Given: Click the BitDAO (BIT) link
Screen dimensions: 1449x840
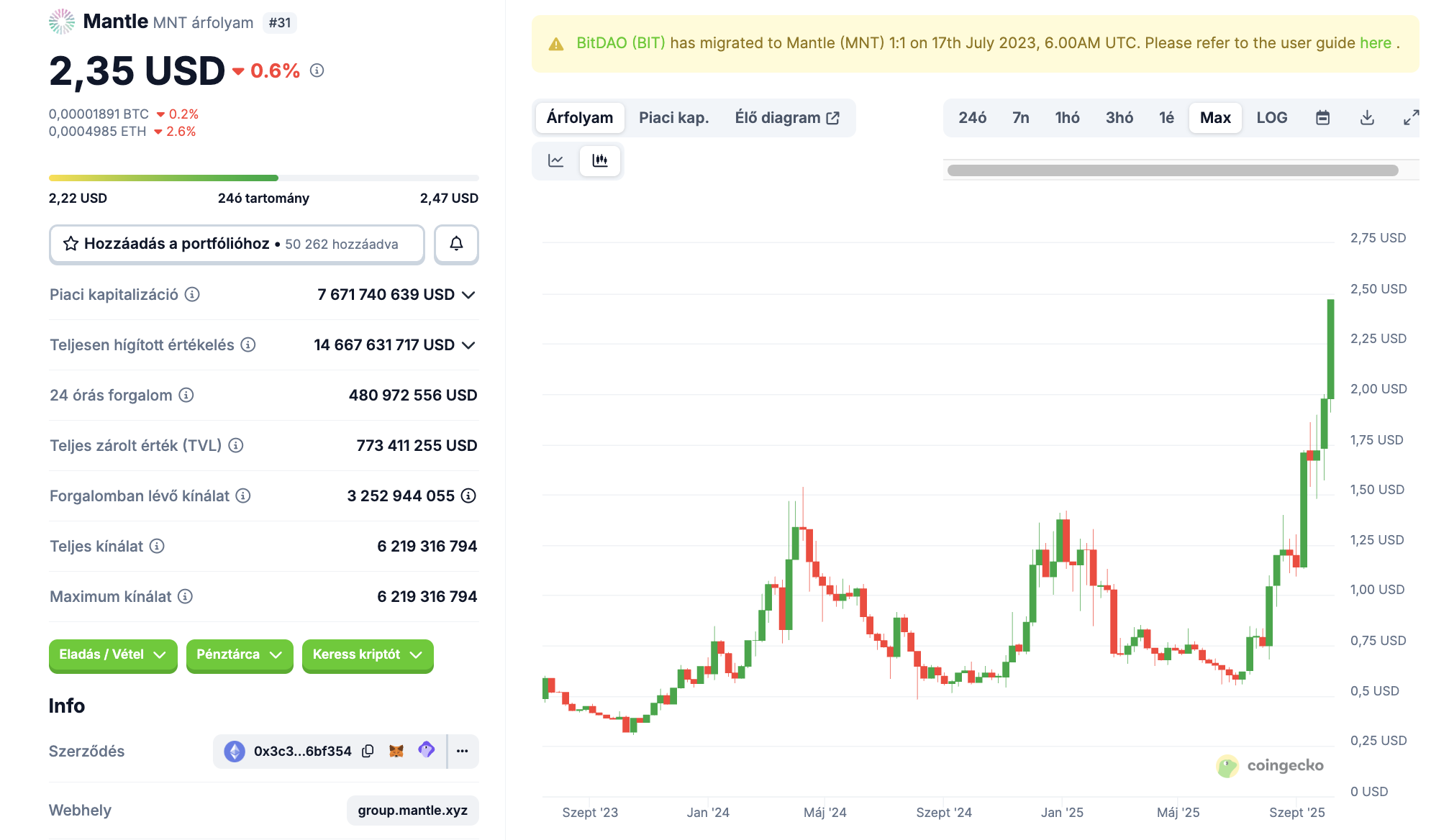Looking at the screenshot, I should pyautogui.click(x=620, y=43).
